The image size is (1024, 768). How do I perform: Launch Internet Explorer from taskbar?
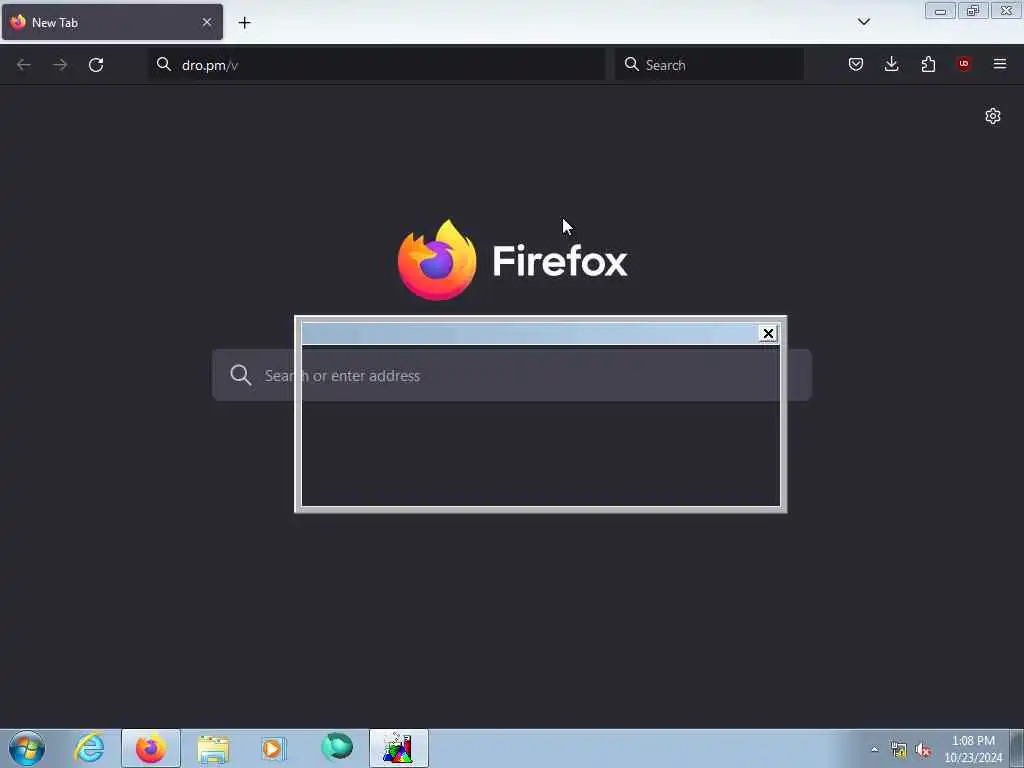pos(89,748)
